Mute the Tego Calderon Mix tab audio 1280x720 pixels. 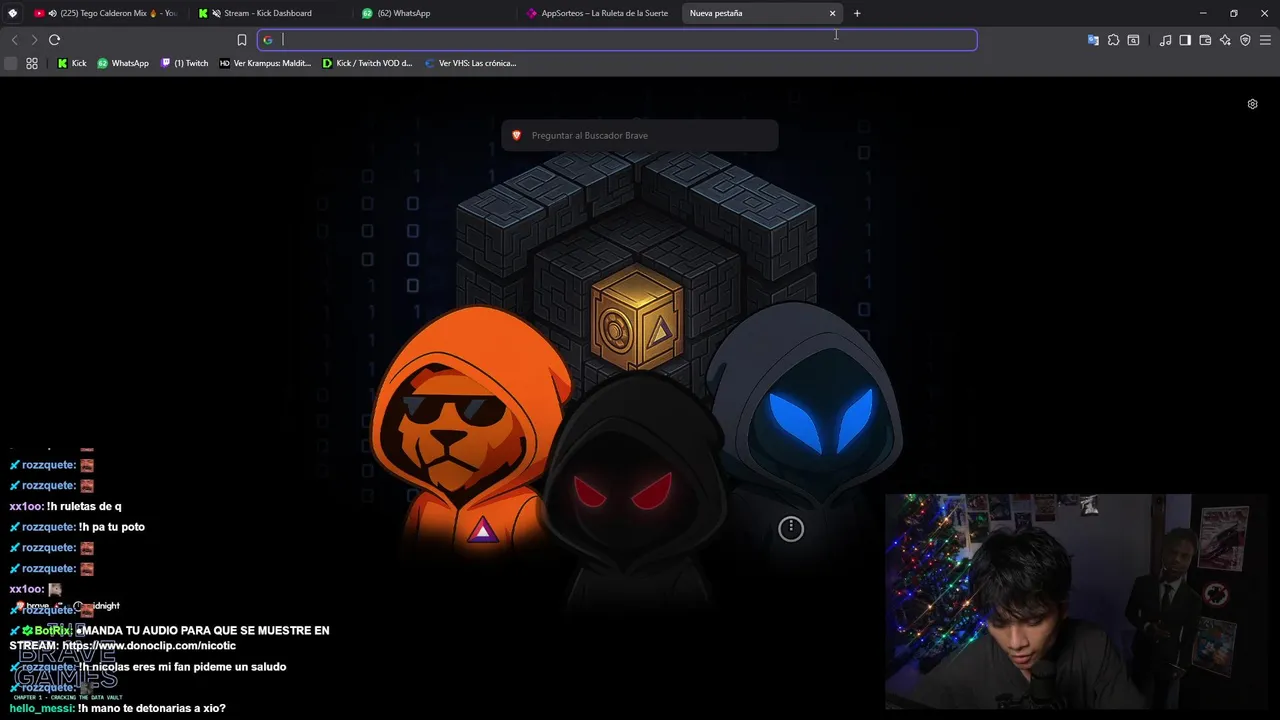pyautogui.click(x=52, y=13)
